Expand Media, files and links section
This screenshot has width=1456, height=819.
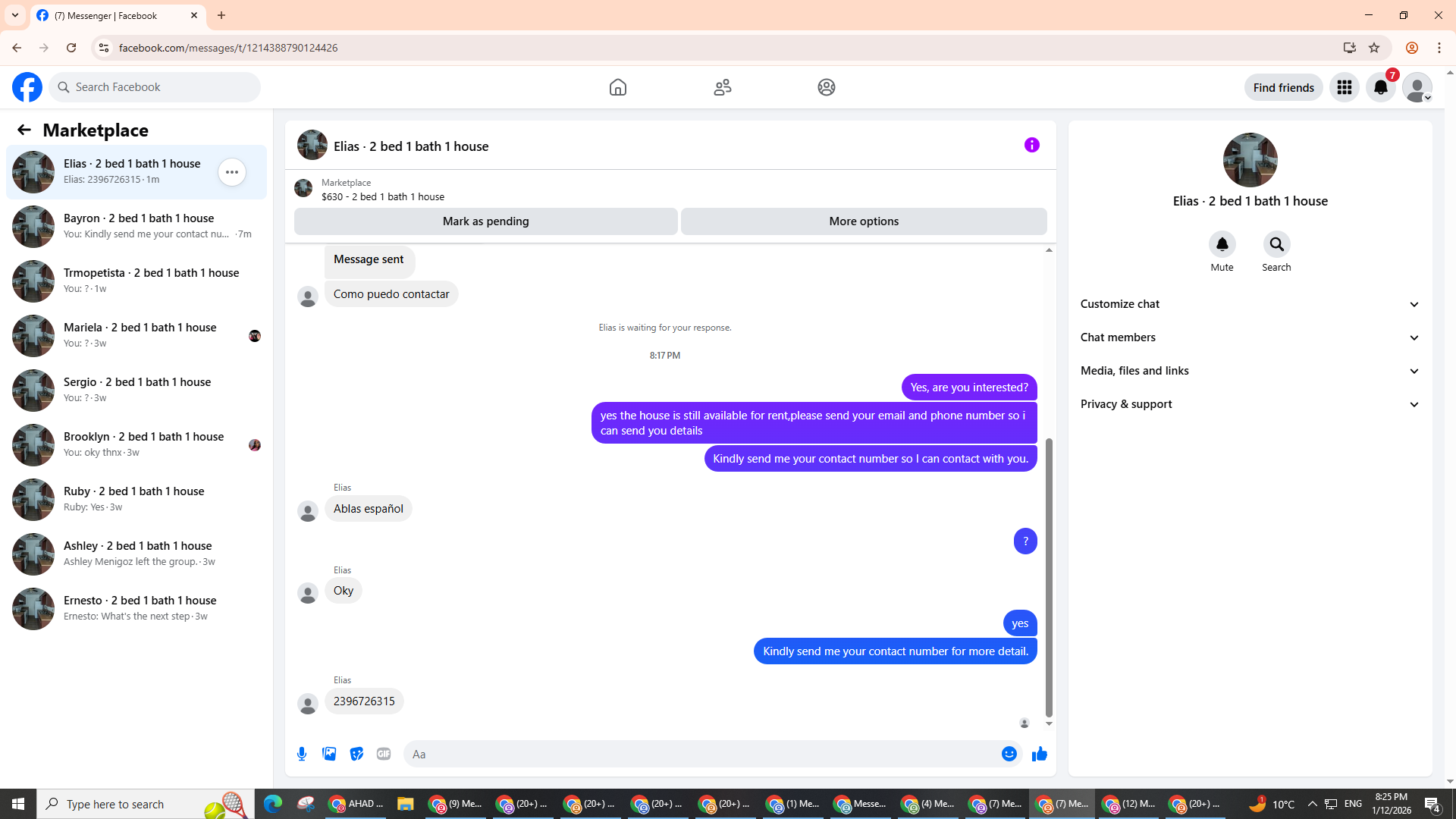(x=1249, y=371)
